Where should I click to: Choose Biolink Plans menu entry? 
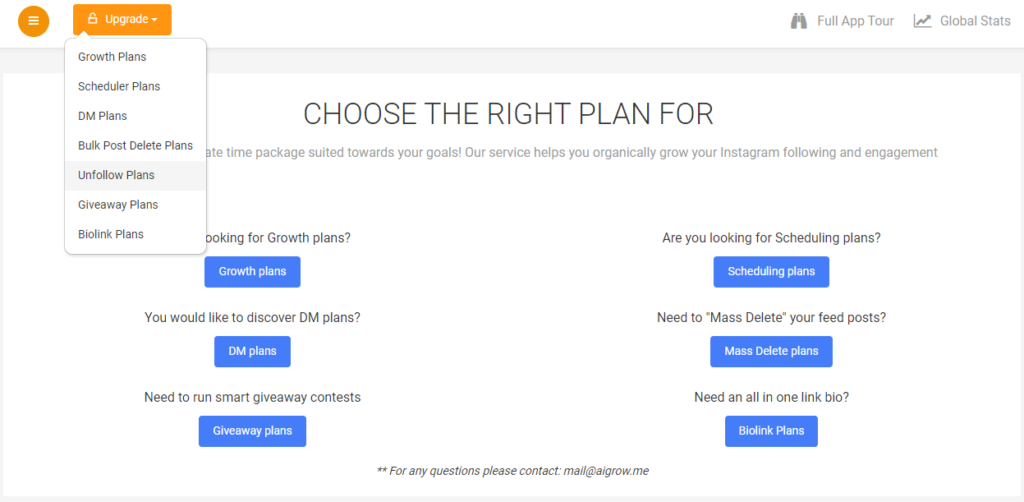click(111, 234)
